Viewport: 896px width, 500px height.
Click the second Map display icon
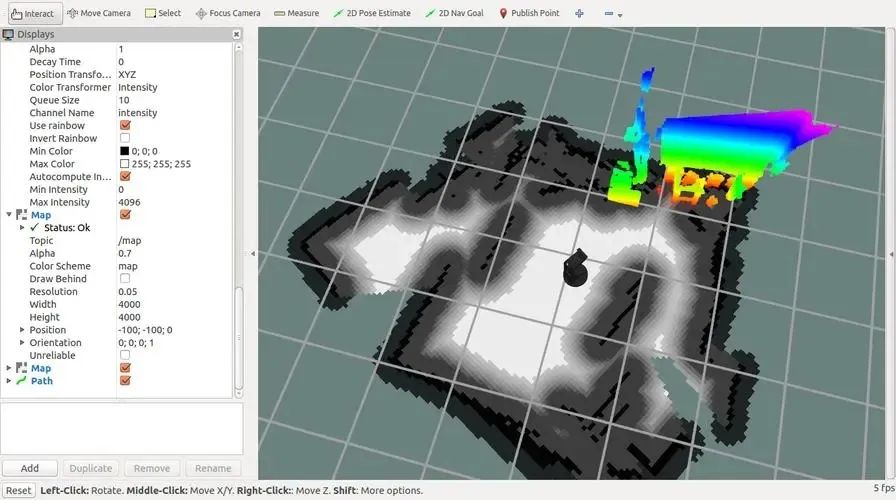pos(22,368)
